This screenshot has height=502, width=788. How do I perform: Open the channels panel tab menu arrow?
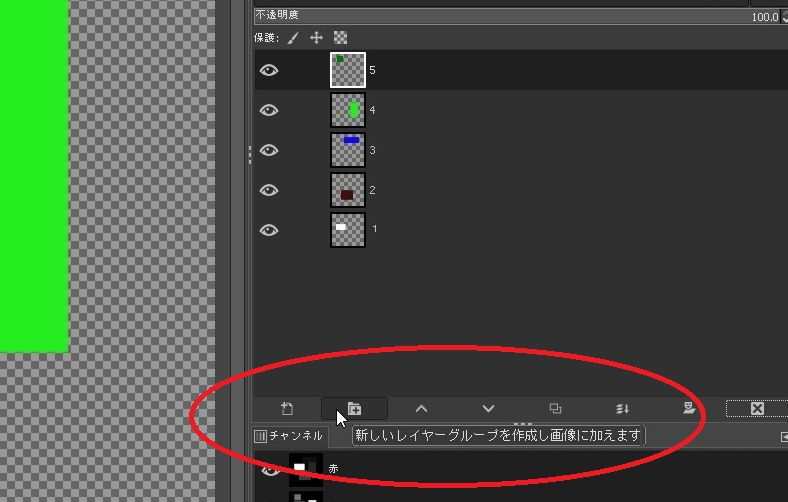point(783,436)
